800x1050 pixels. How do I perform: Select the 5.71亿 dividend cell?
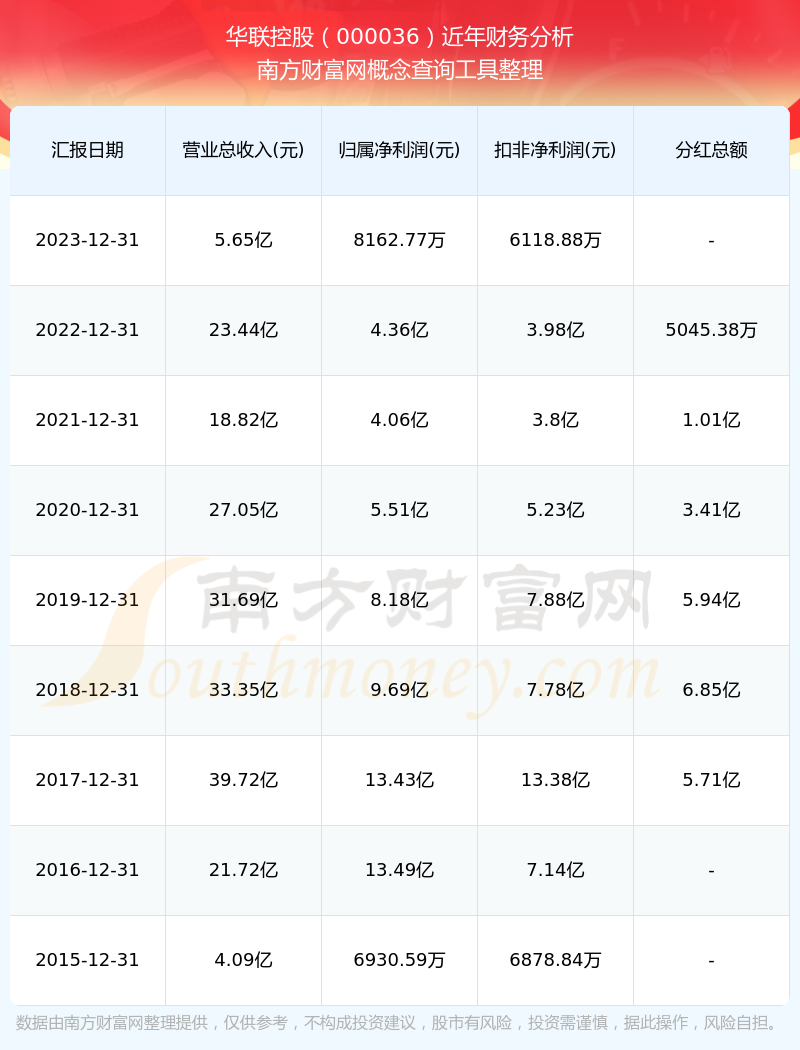coord(712,780)
